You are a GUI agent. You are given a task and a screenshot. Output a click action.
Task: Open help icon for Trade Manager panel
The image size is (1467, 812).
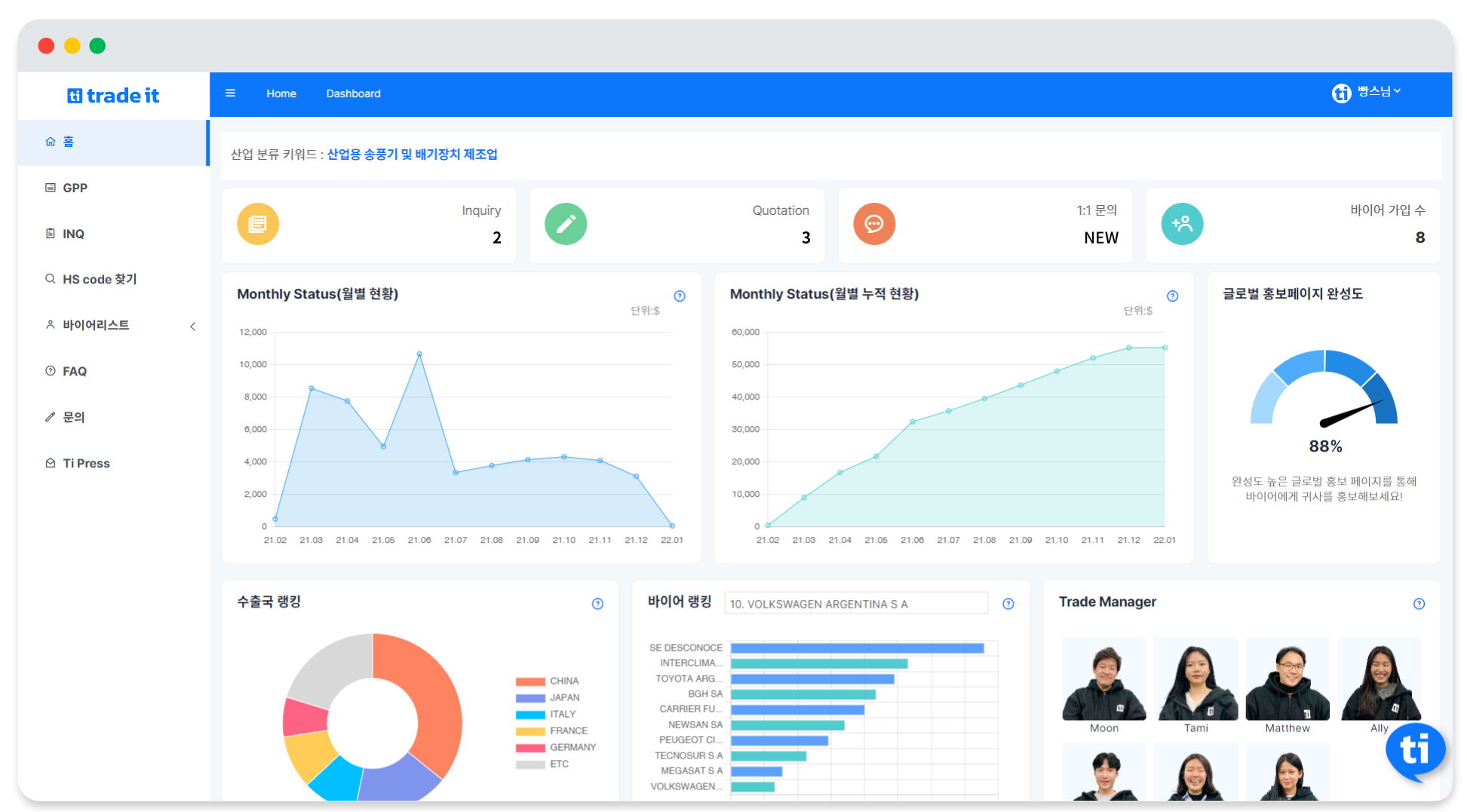pyautogui.click(x=1419, y=604)
